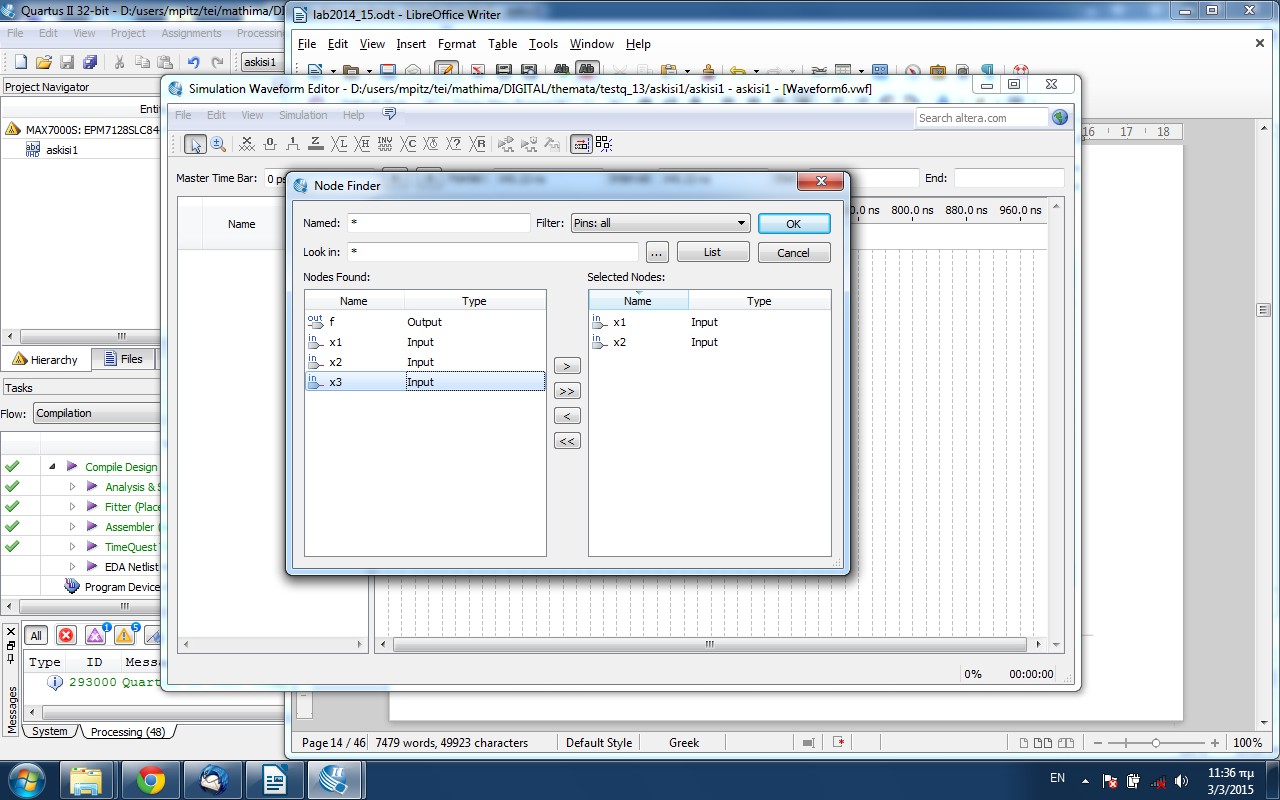Click the LibreOffice zoom slider handle
The image size is (1280, 800).
1156,743
